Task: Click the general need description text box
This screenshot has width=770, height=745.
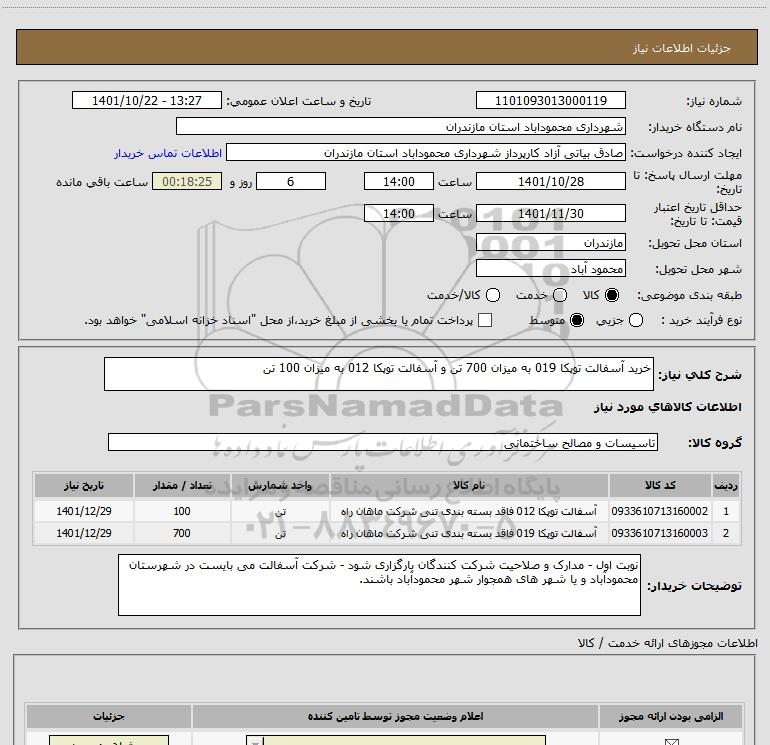Action: click(x=379, y=374)
